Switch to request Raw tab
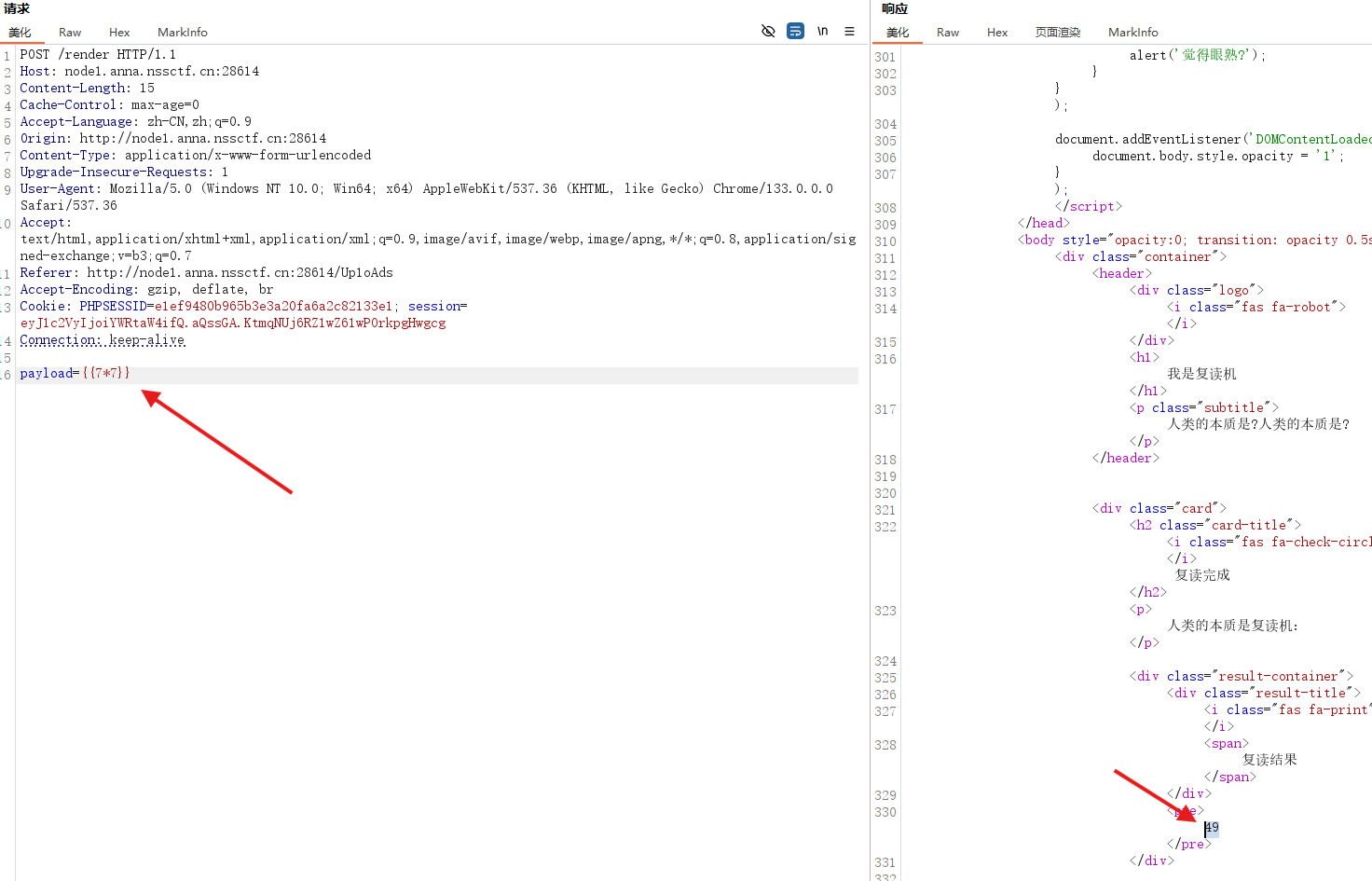 [x=70, y=32]
